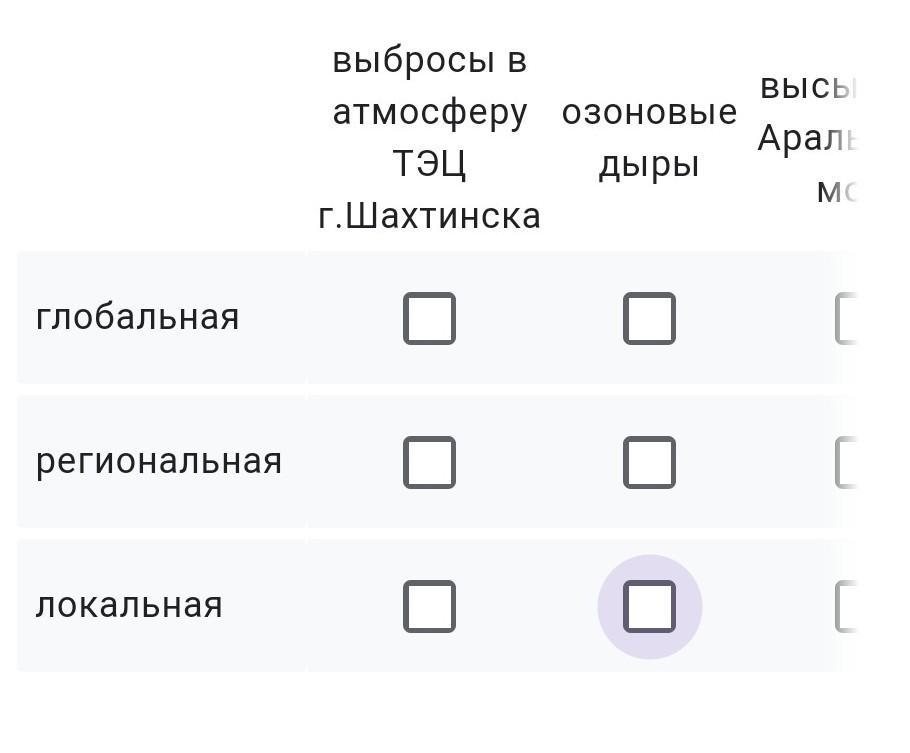
Task: Check глобальная for озоновые дыры
Action: 649,318
